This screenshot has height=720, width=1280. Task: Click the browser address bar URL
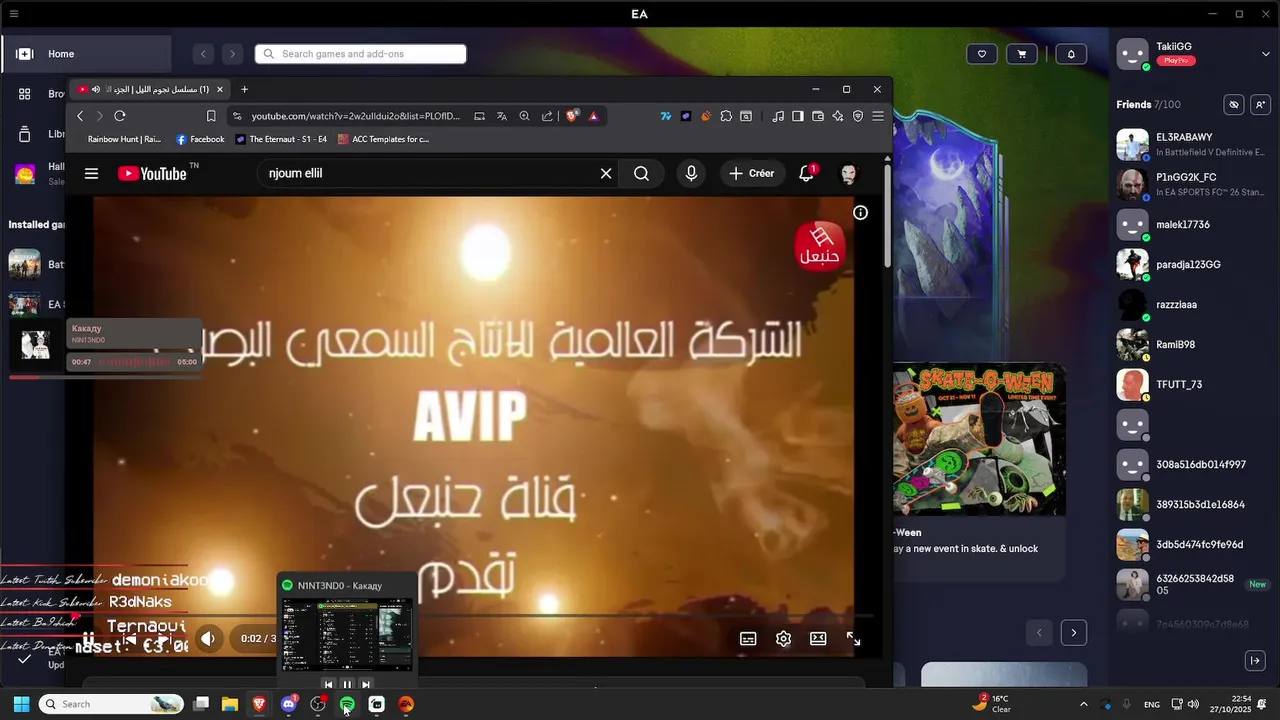(x=355, y=116)
